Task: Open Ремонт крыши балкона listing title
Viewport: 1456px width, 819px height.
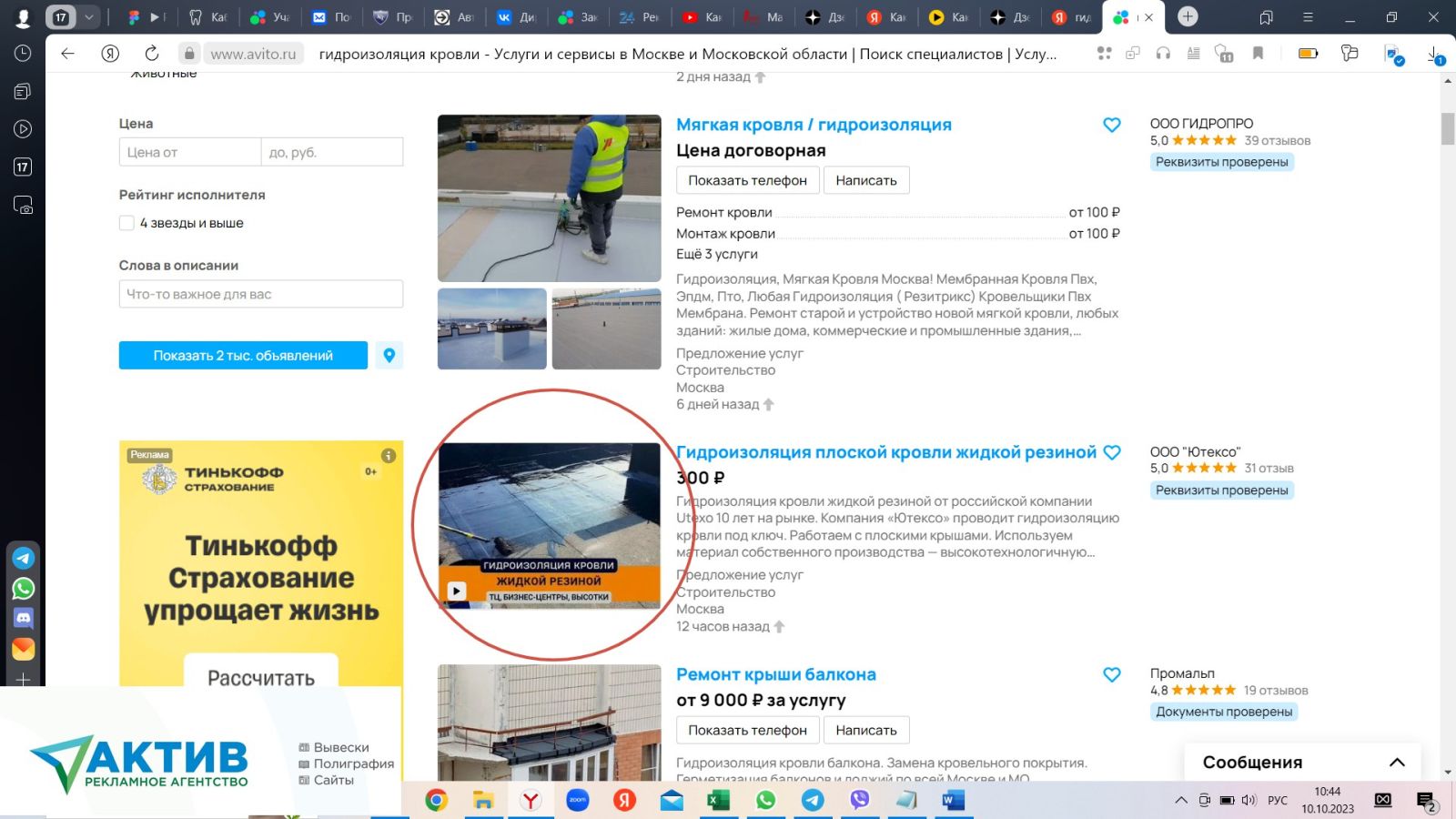Action: click(x=776, y=674)
